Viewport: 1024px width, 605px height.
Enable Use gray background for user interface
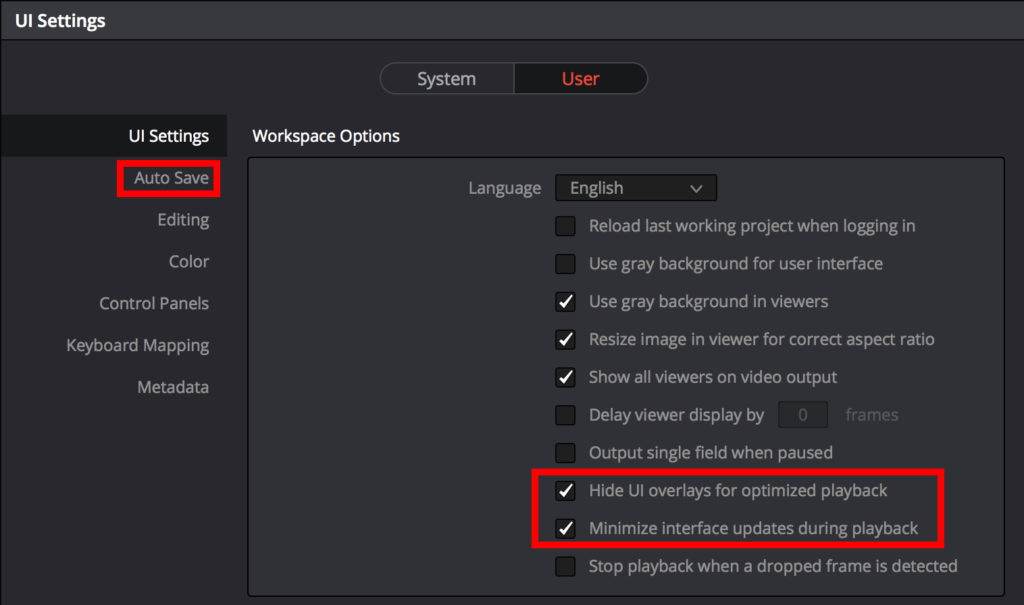pos(566,264)
